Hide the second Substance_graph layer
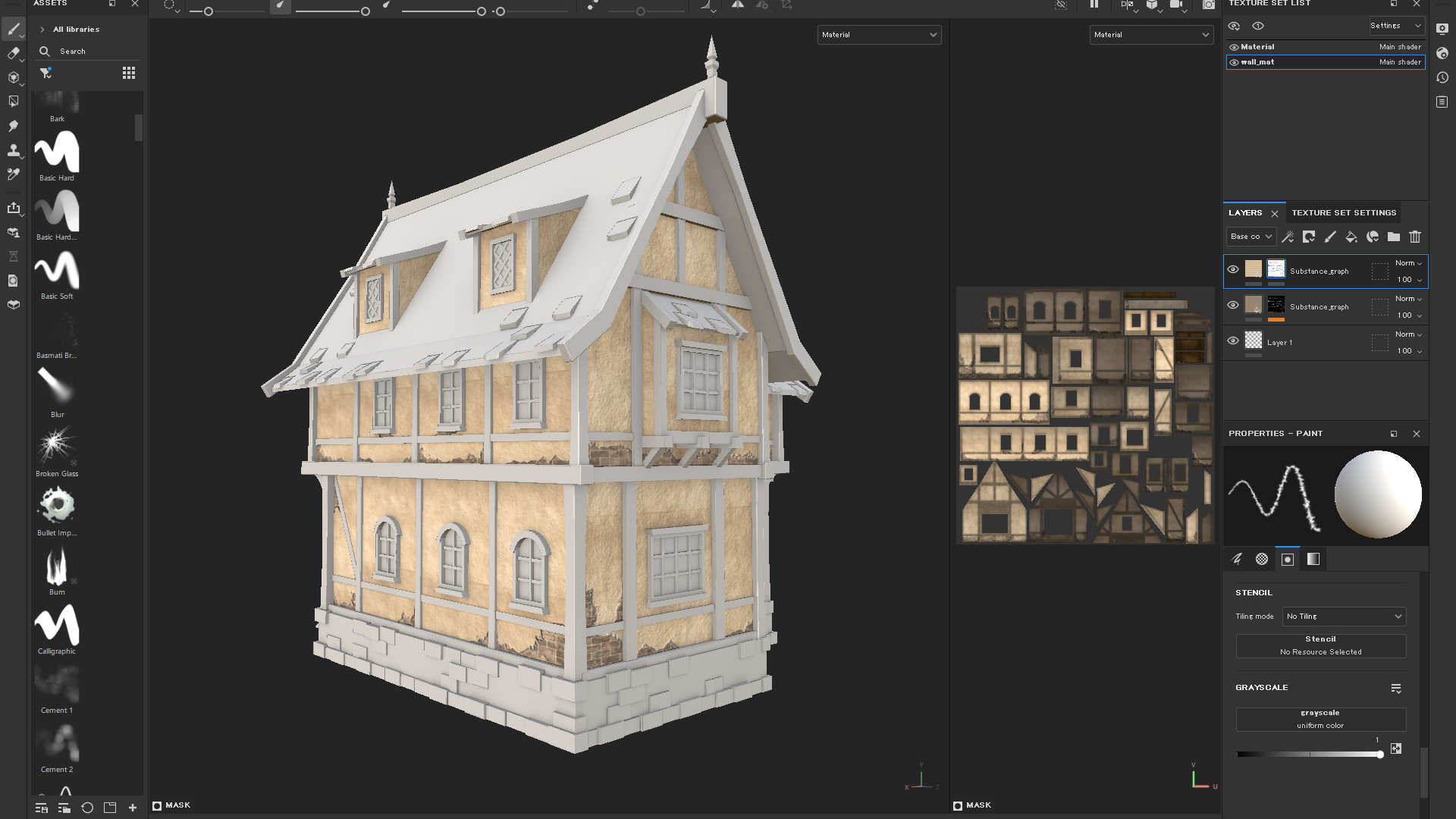Image resolution: width=1456 pixels, height=819 pixels. coord(1233,305)
